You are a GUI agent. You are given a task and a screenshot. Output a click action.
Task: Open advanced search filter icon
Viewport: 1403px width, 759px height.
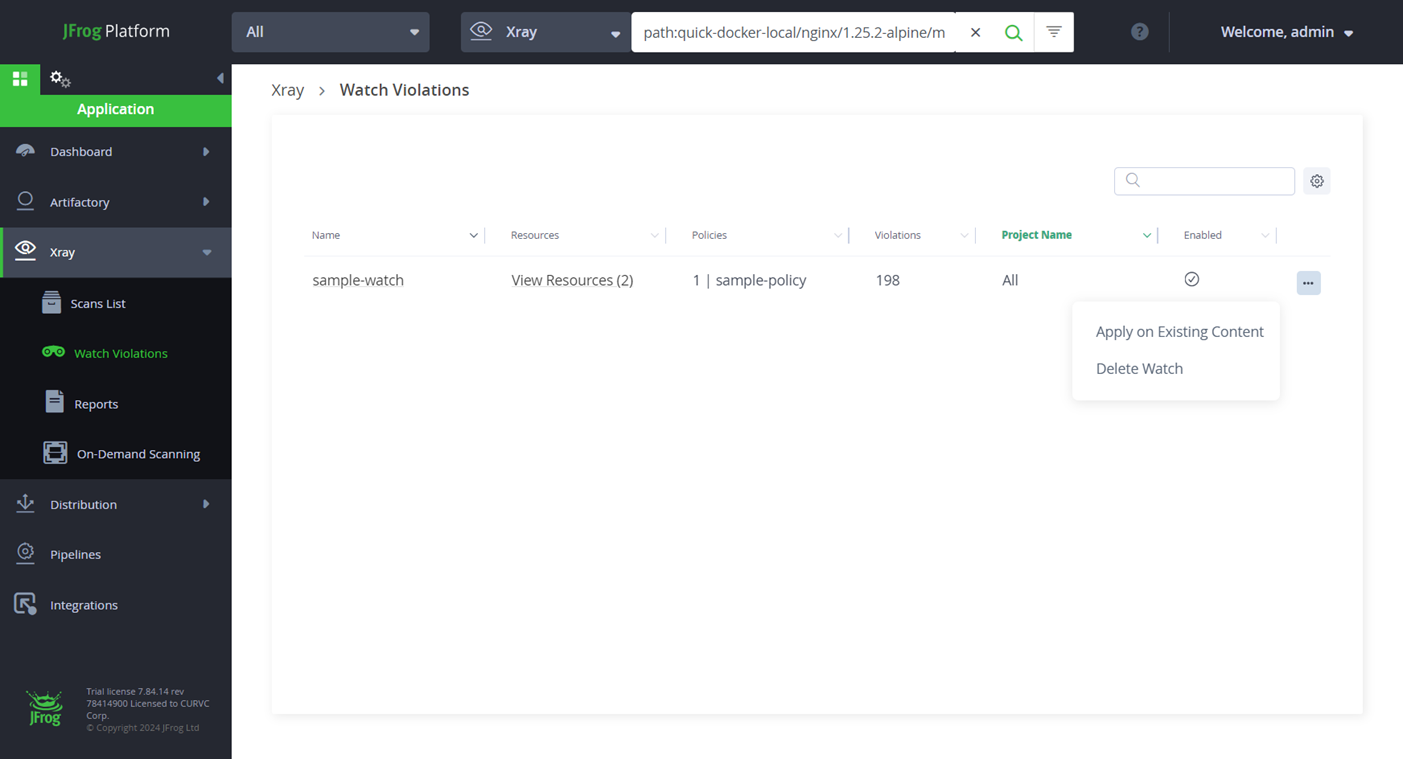coord(1054,32)
